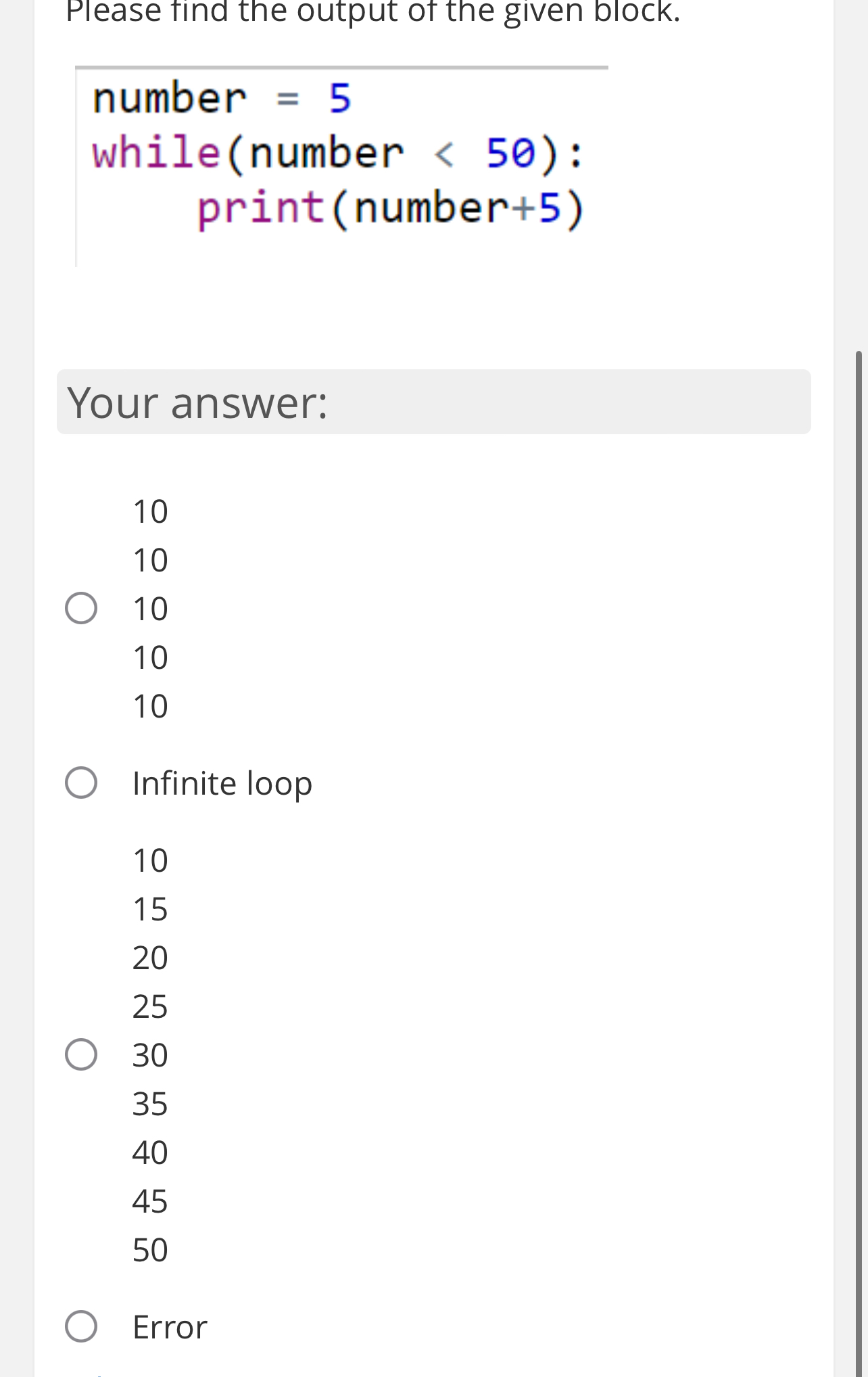Click the Your answer header bar

[433, 402]
